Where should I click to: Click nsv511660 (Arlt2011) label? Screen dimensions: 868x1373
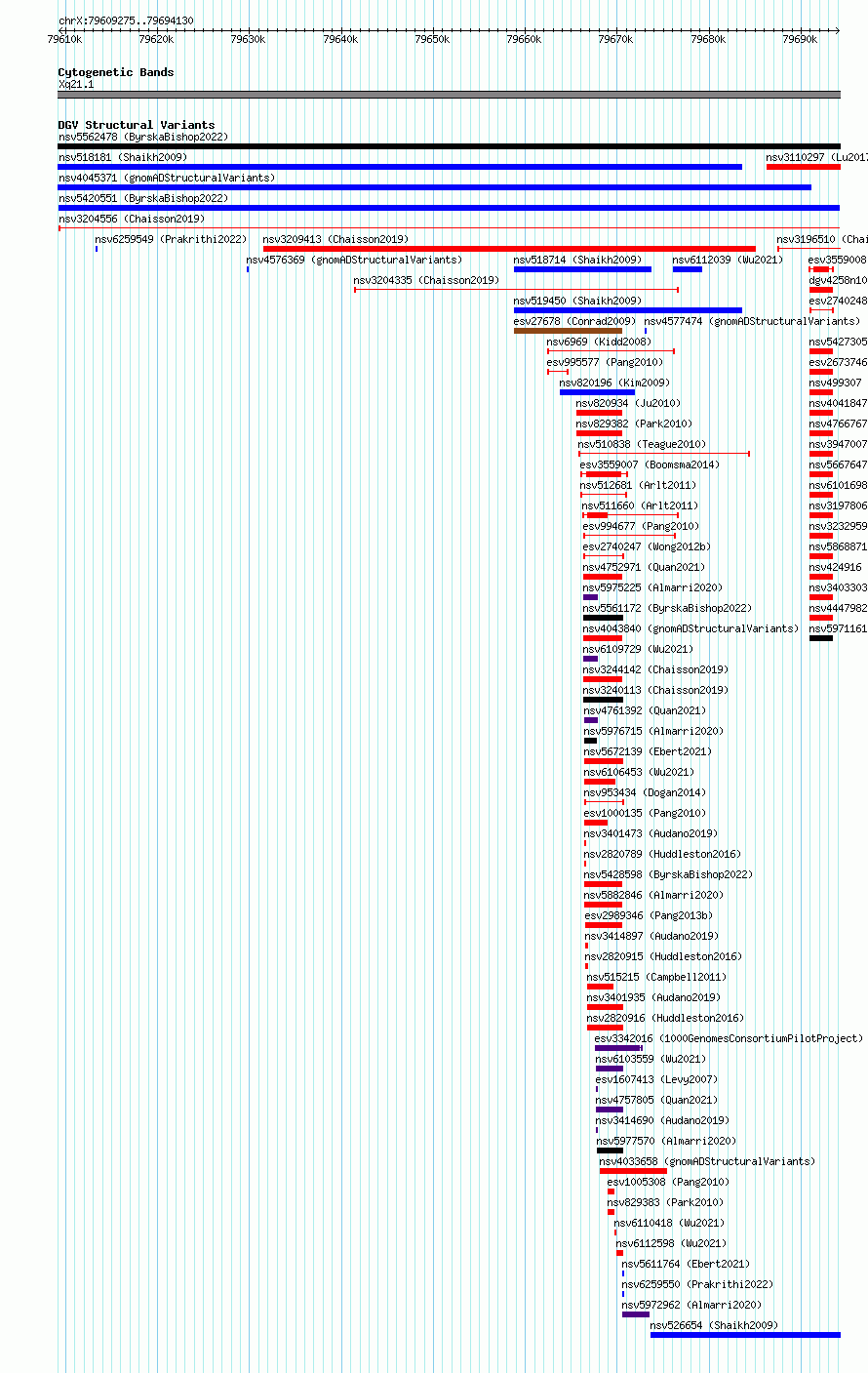click(641, 505)
